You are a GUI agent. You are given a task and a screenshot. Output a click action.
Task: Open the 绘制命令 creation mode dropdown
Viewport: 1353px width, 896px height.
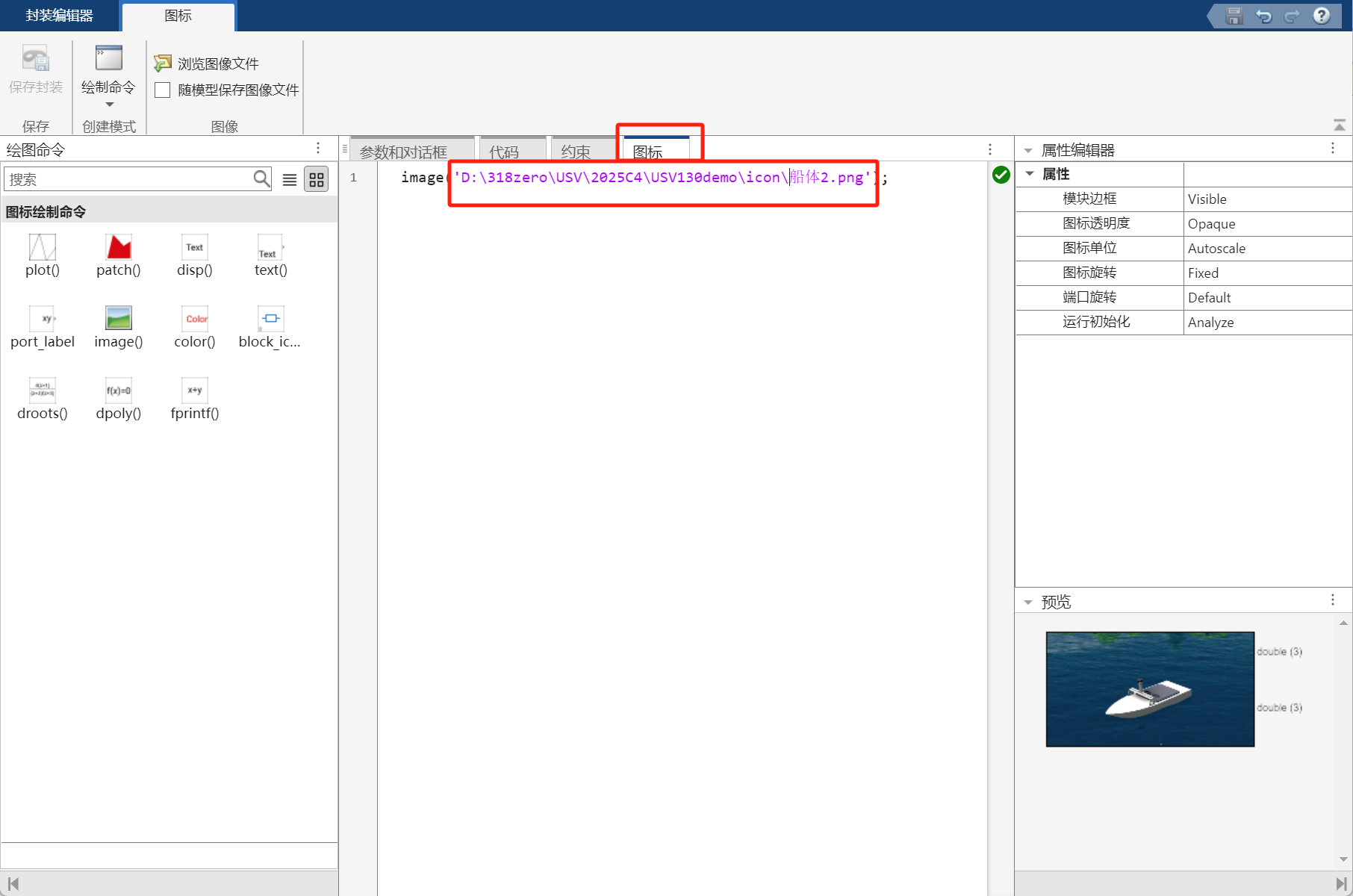tap(108, 105)
